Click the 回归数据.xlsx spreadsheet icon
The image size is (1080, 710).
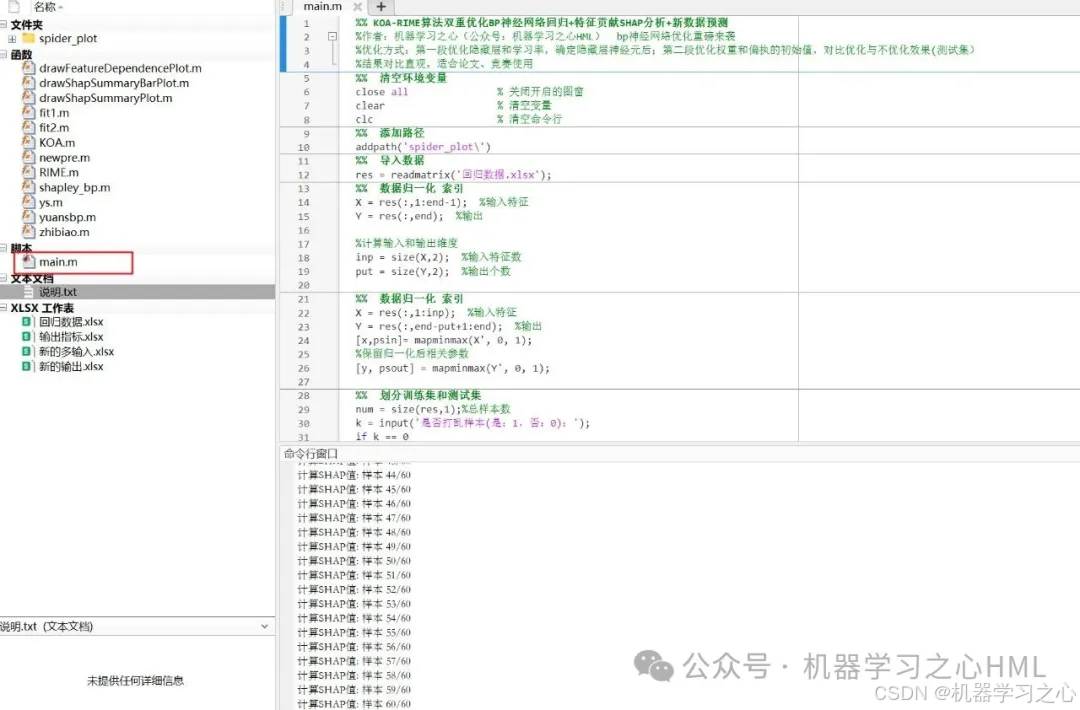(x=26, y=322)
